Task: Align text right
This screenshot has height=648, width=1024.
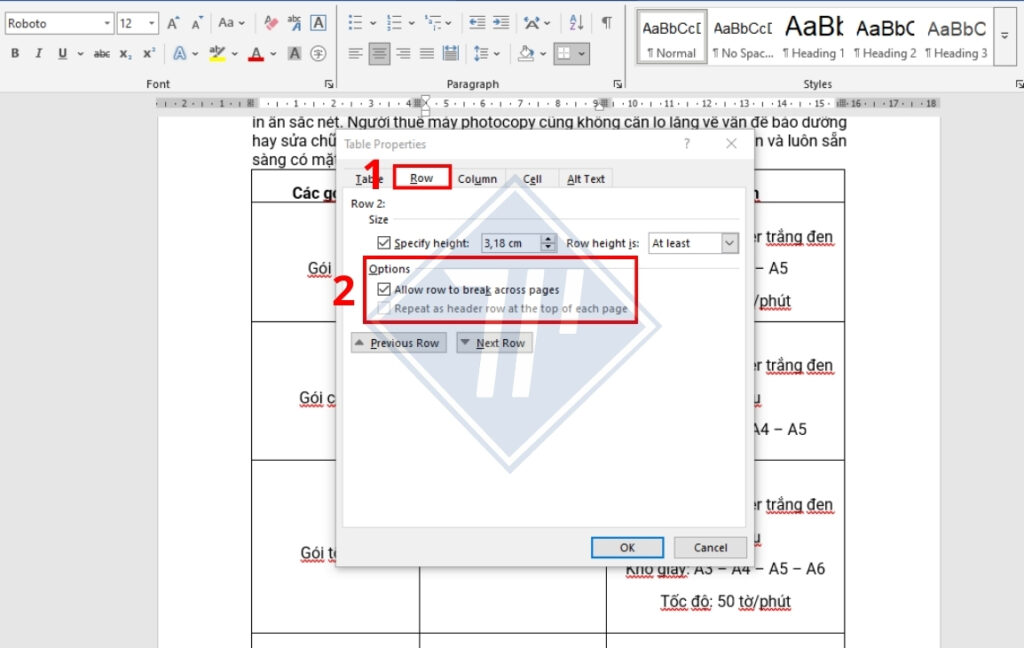Action: 404,54
